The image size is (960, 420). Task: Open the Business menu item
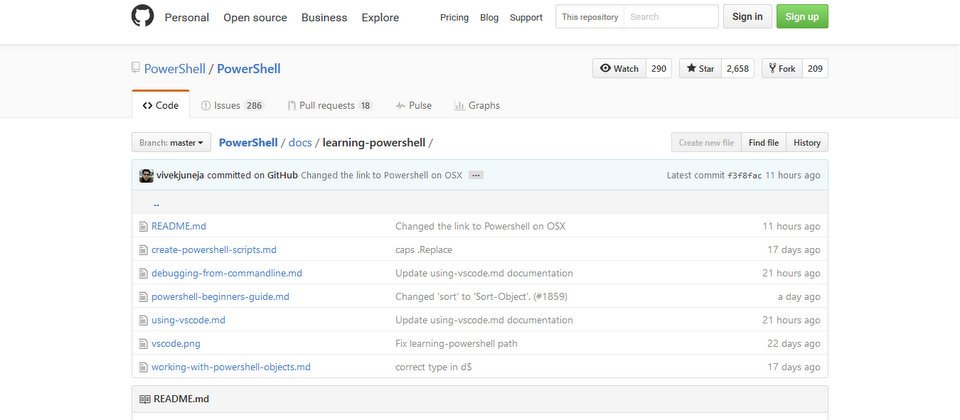[x=324, y=18]
